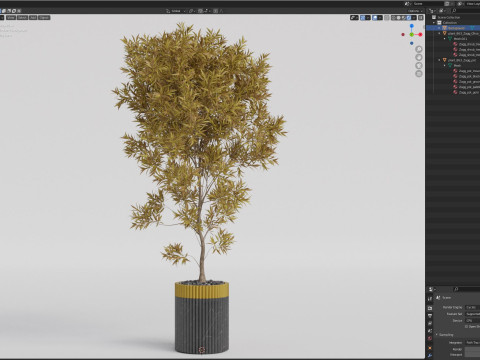Open the Integrator dropdown
Viewport: 480px width, 360px height.
click(x=472, y=343)
